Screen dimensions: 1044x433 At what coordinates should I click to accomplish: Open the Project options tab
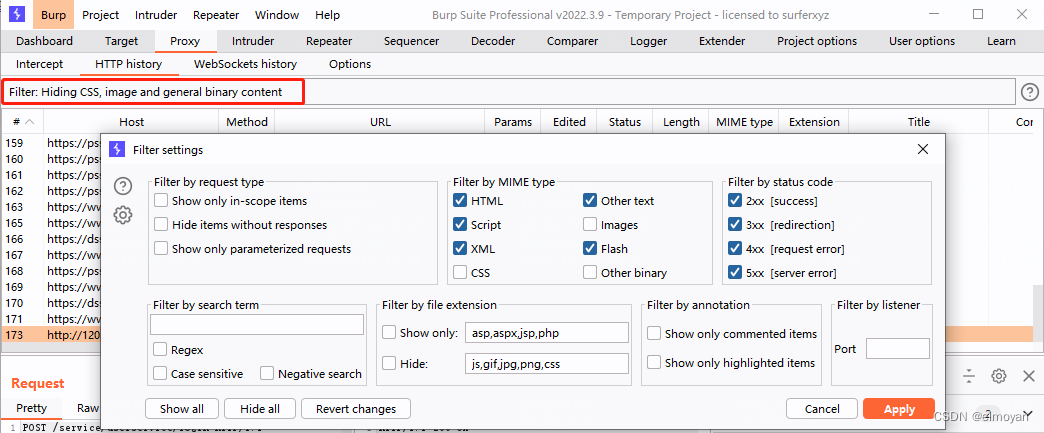click(817, 41)
